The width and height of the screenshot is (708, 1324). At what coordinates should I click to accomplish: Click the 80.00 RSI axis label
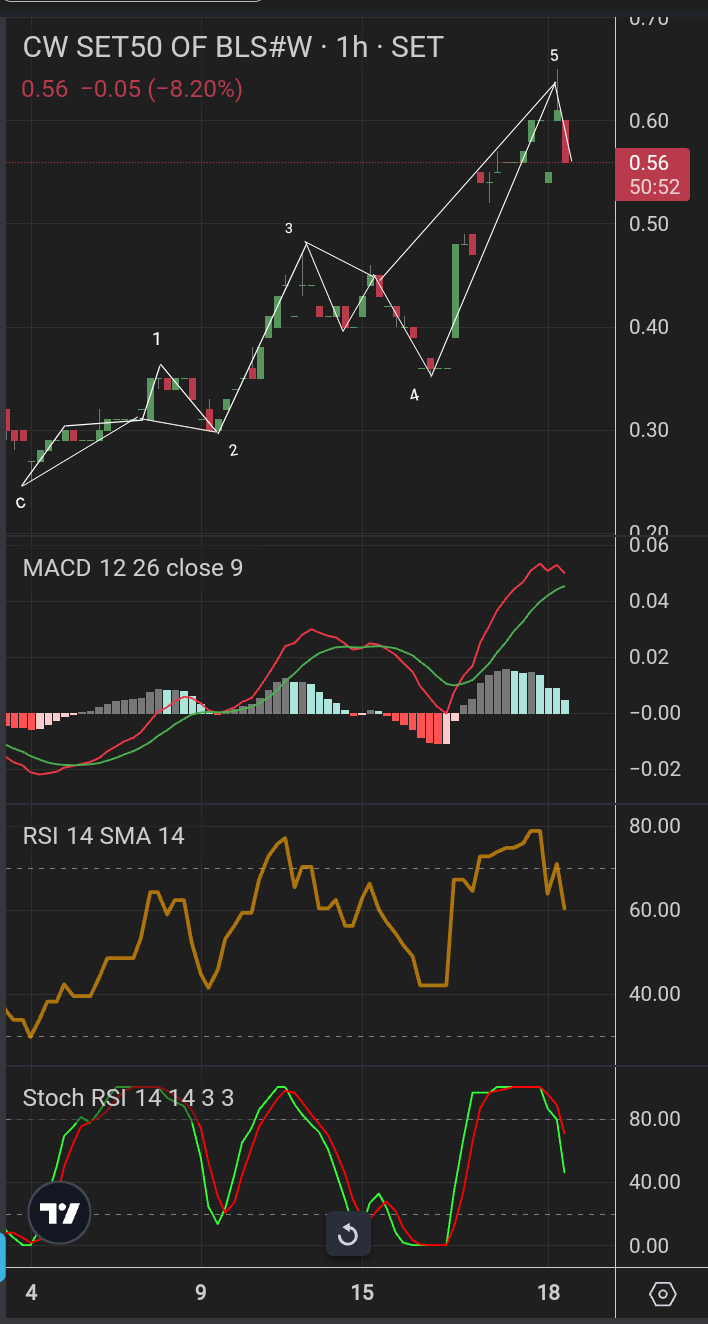pyautogui.click(x=655, y=826)
